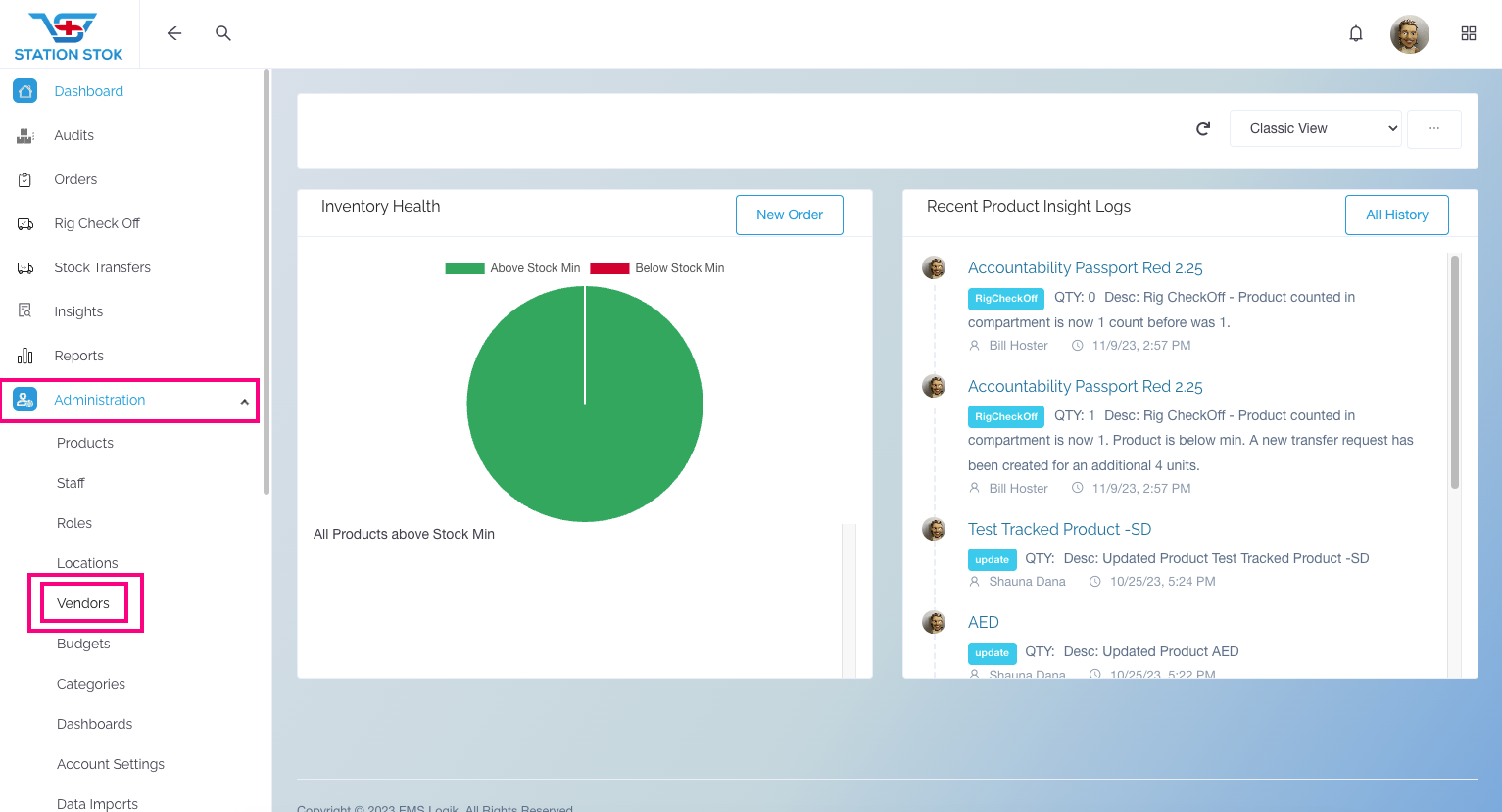Click the Dashboard home icon in sidebar

(x=25, y=91)
